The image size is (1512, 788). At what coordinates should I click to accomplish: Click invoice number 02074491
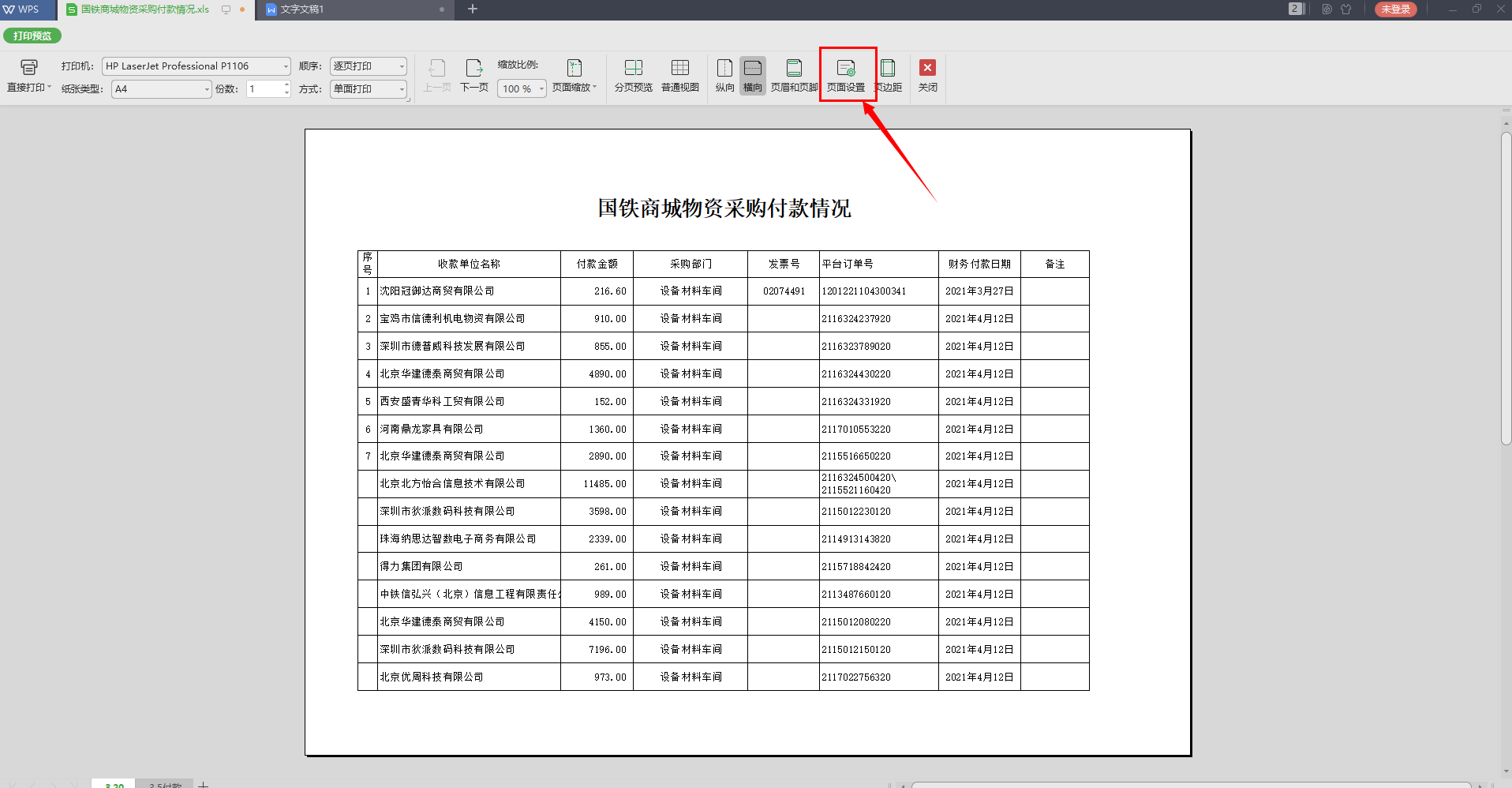tap(784, 291)
